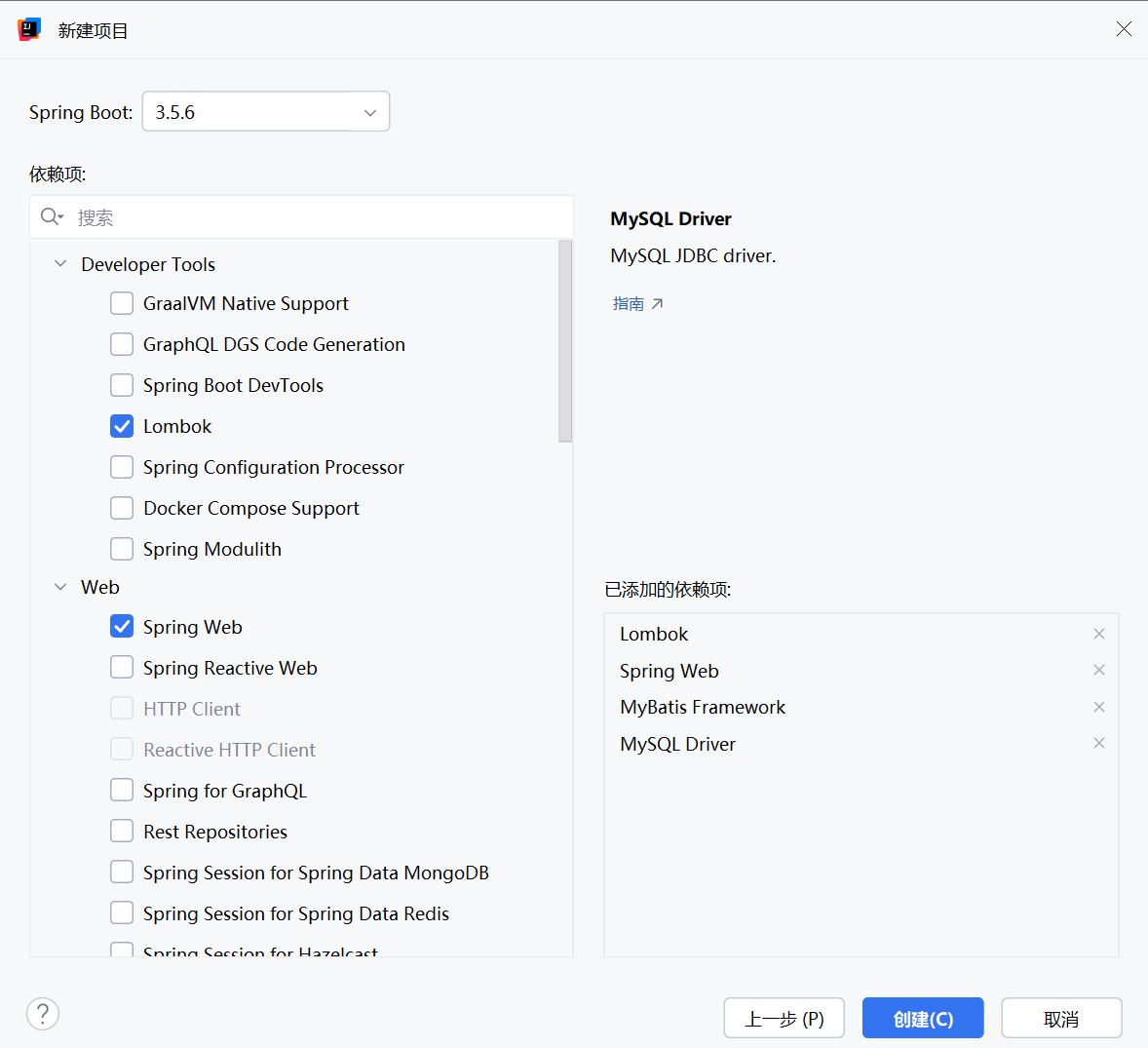Select MySQL Driver in added list

coord(861,744)
